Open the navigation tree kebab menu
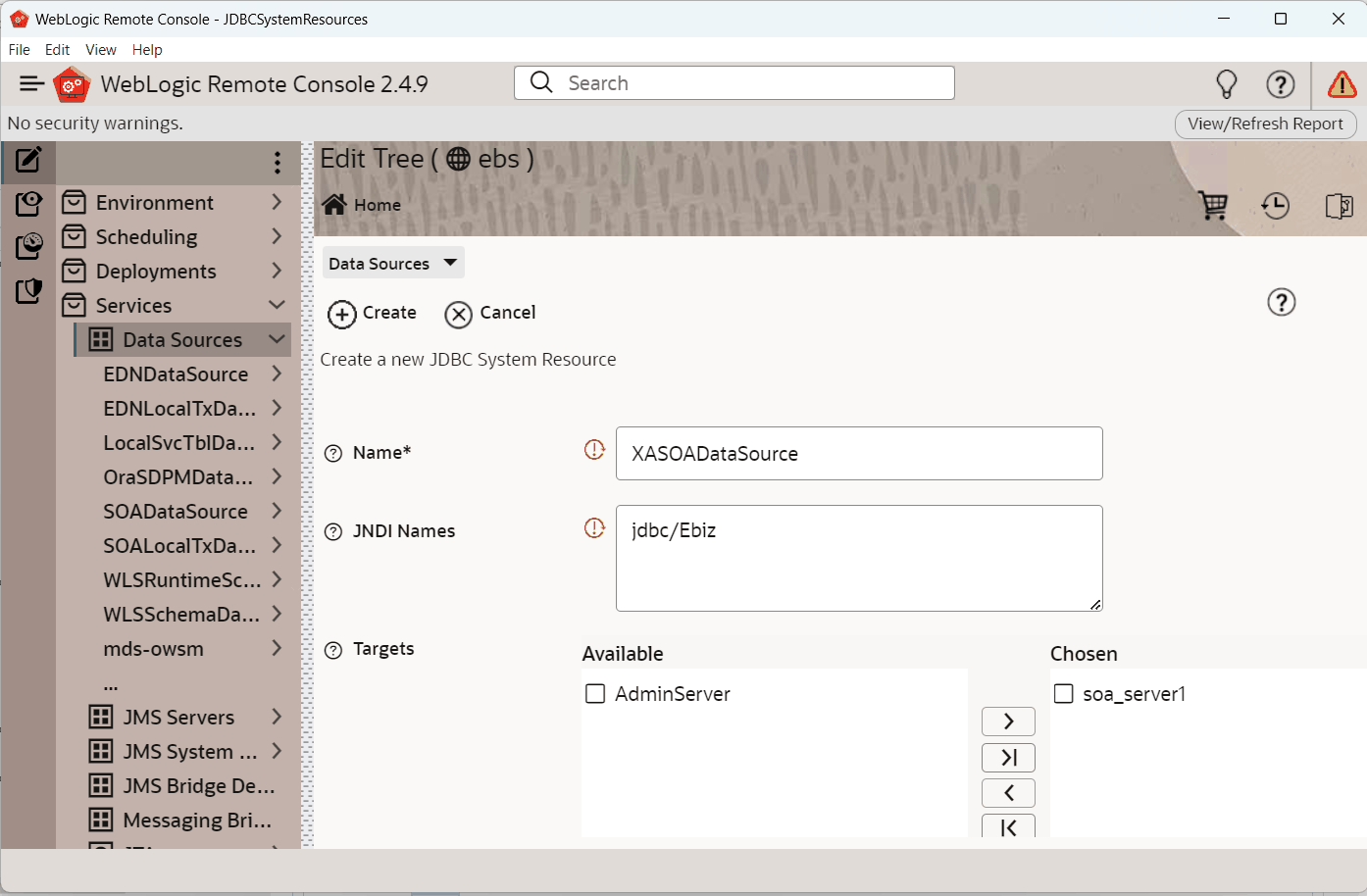1367x896 pixels. click(x=278, y=163)
